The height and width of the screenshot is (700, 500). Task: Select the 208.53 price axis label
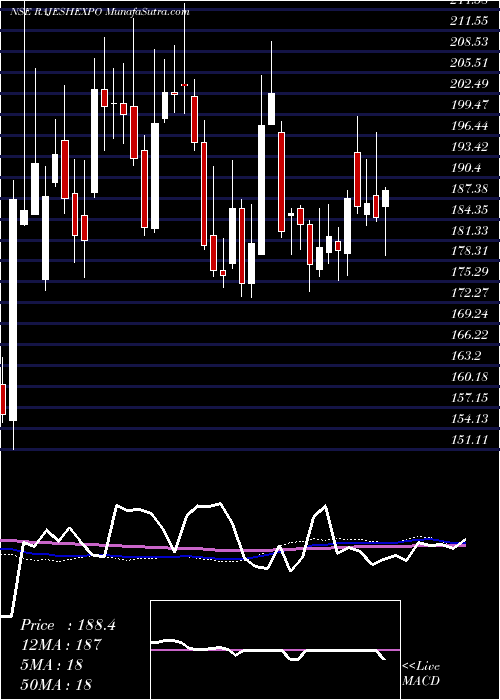[x=468, y=42]
